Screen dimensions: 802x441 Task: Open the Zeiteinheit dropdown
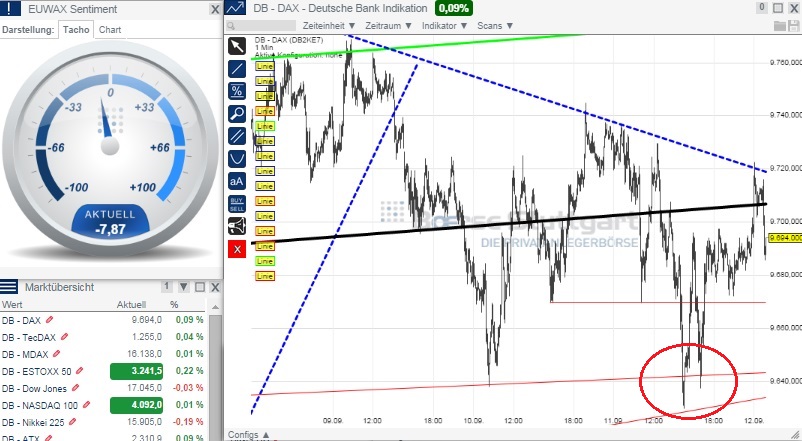[328, 26]
